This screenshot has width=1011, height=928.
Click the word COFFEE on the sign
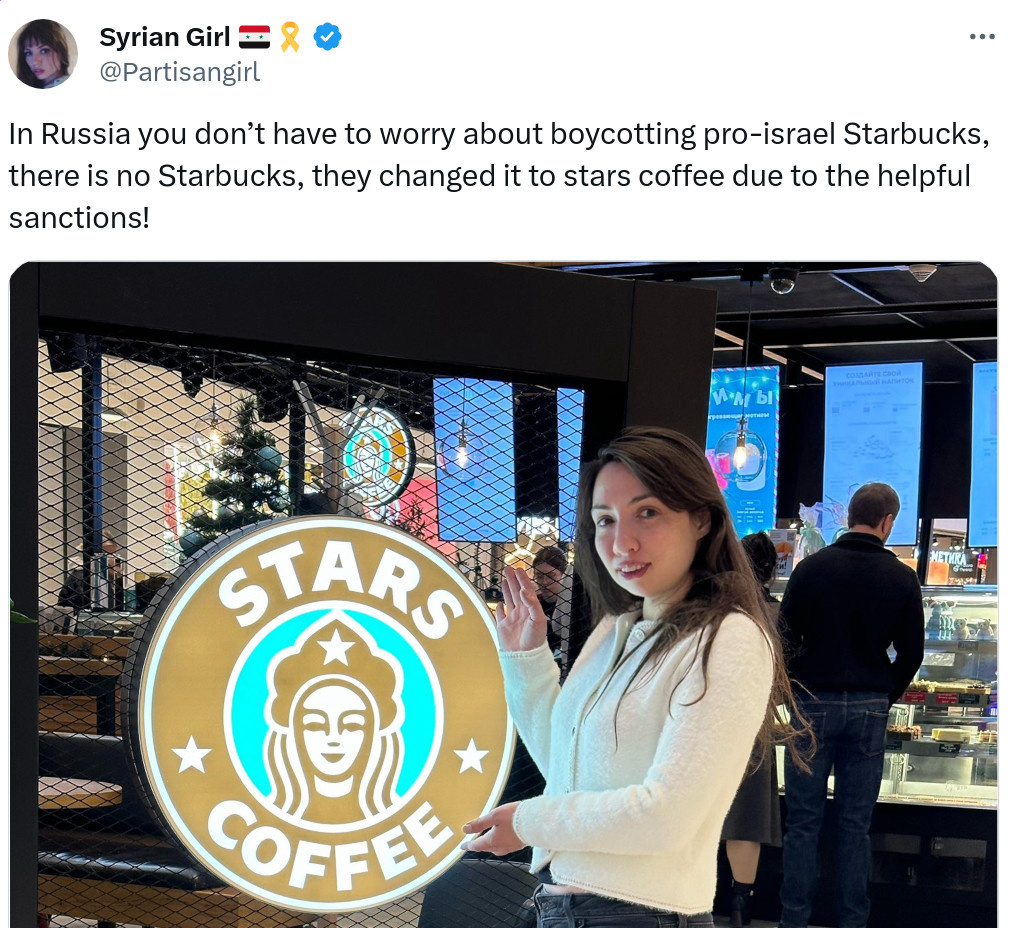click(330, 845)
